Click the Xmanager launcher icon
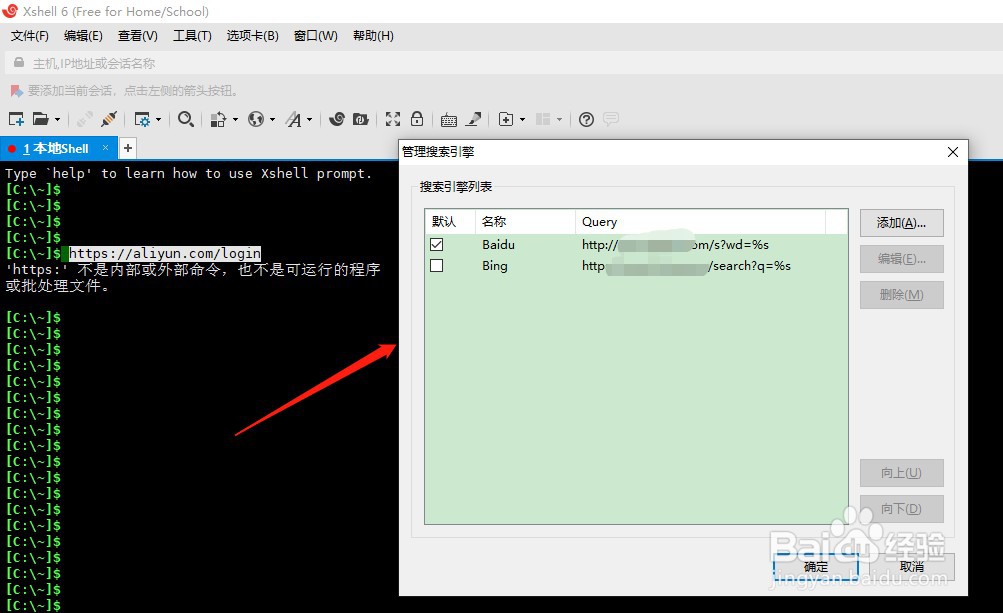 point(361,119)
